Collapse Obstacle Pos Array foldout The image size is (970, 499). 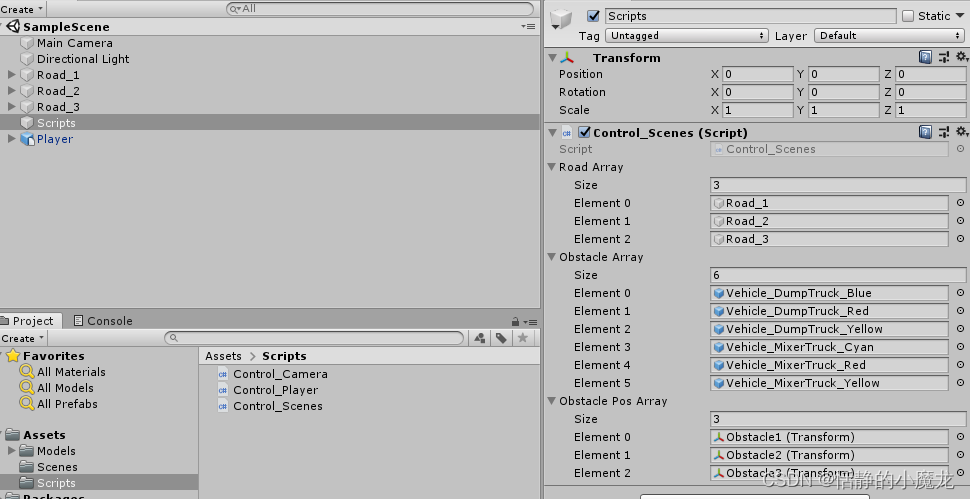click(552, 401)
